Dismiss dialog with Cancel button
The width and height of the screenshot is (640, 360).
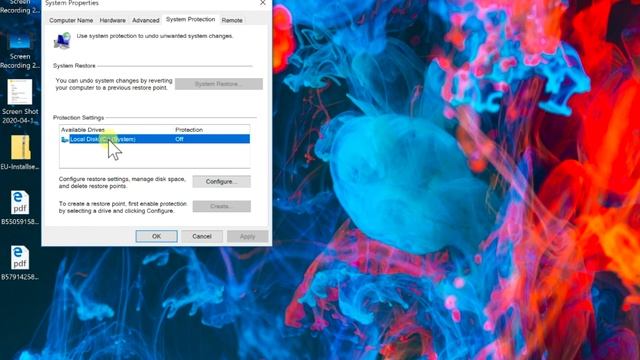tap(202, 236)
